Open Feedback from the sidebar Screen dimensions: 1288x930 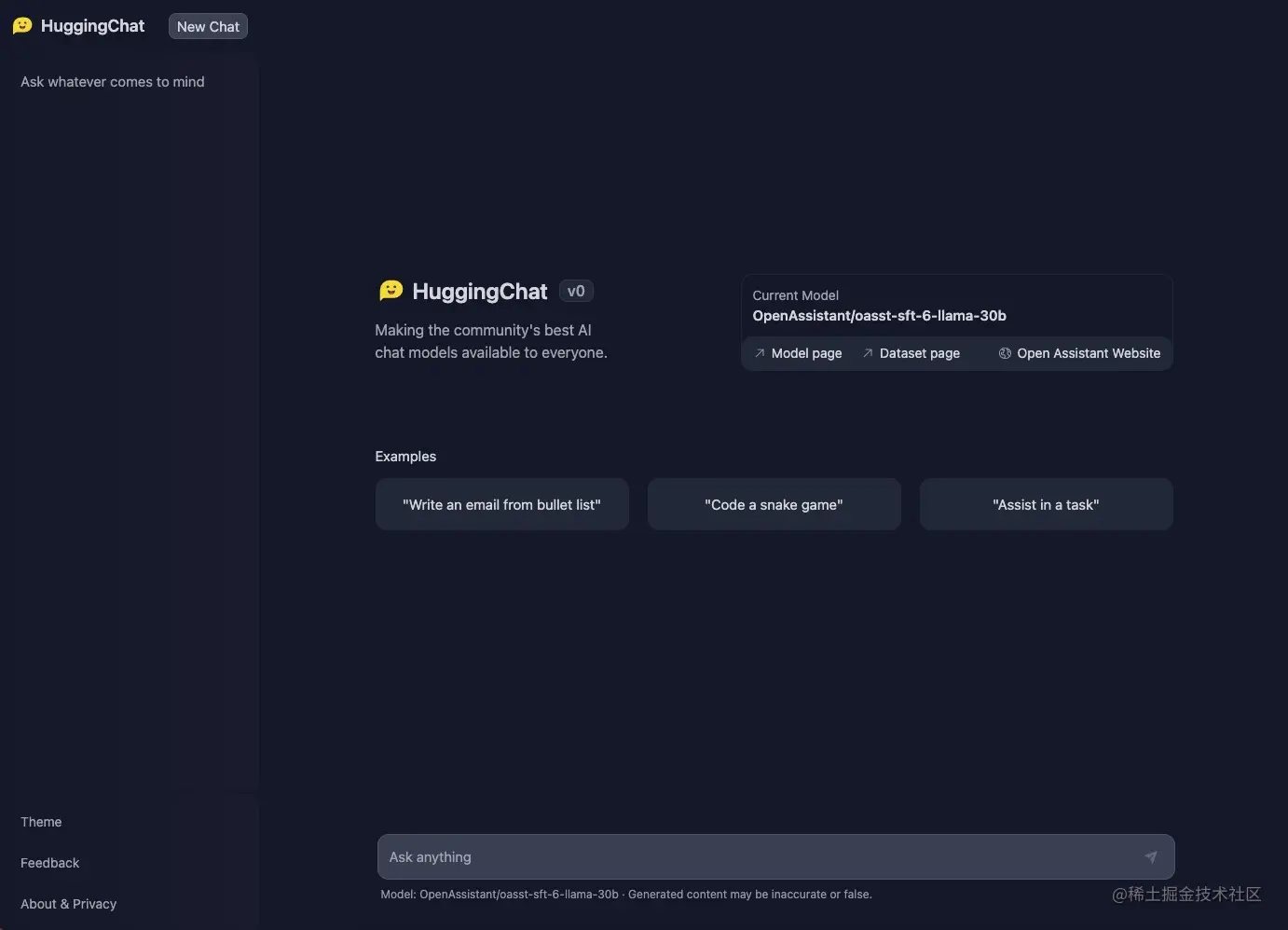49,863
